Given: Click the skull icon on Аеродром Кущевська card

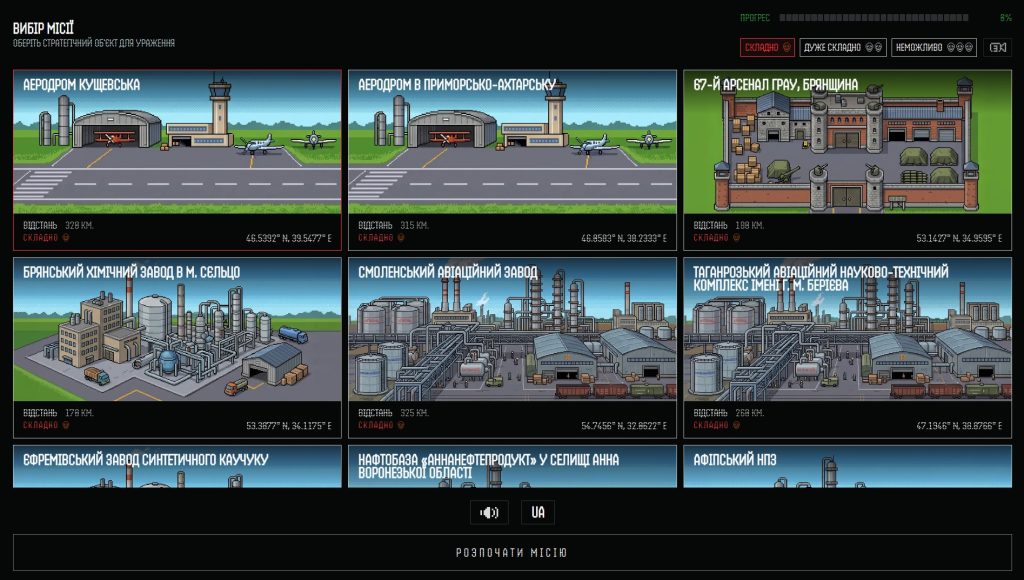Looking at the screenshot, I should (65, 238).
